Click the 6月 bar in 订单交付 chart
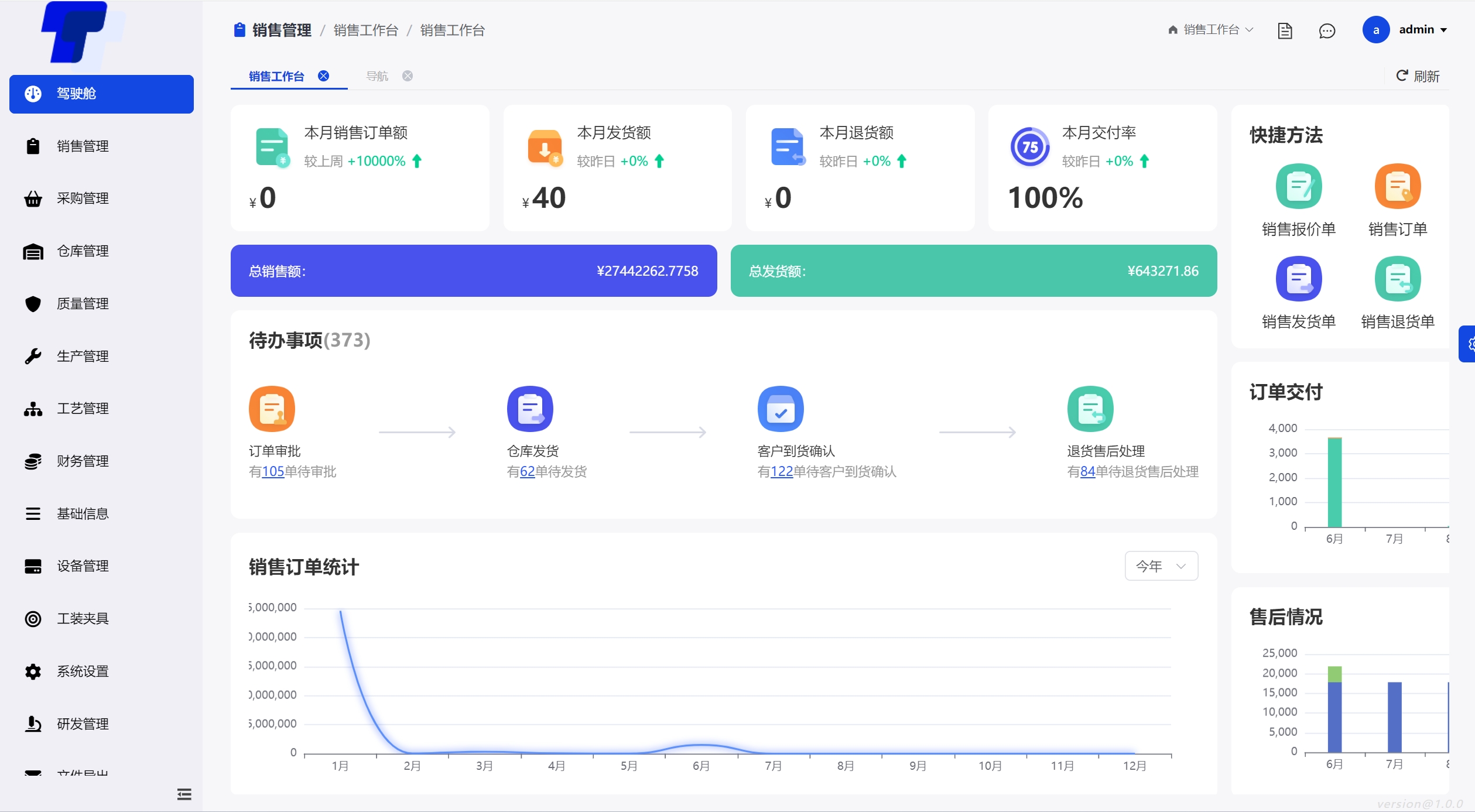This screenshot has width=1475, height=812. [1334, 482]
